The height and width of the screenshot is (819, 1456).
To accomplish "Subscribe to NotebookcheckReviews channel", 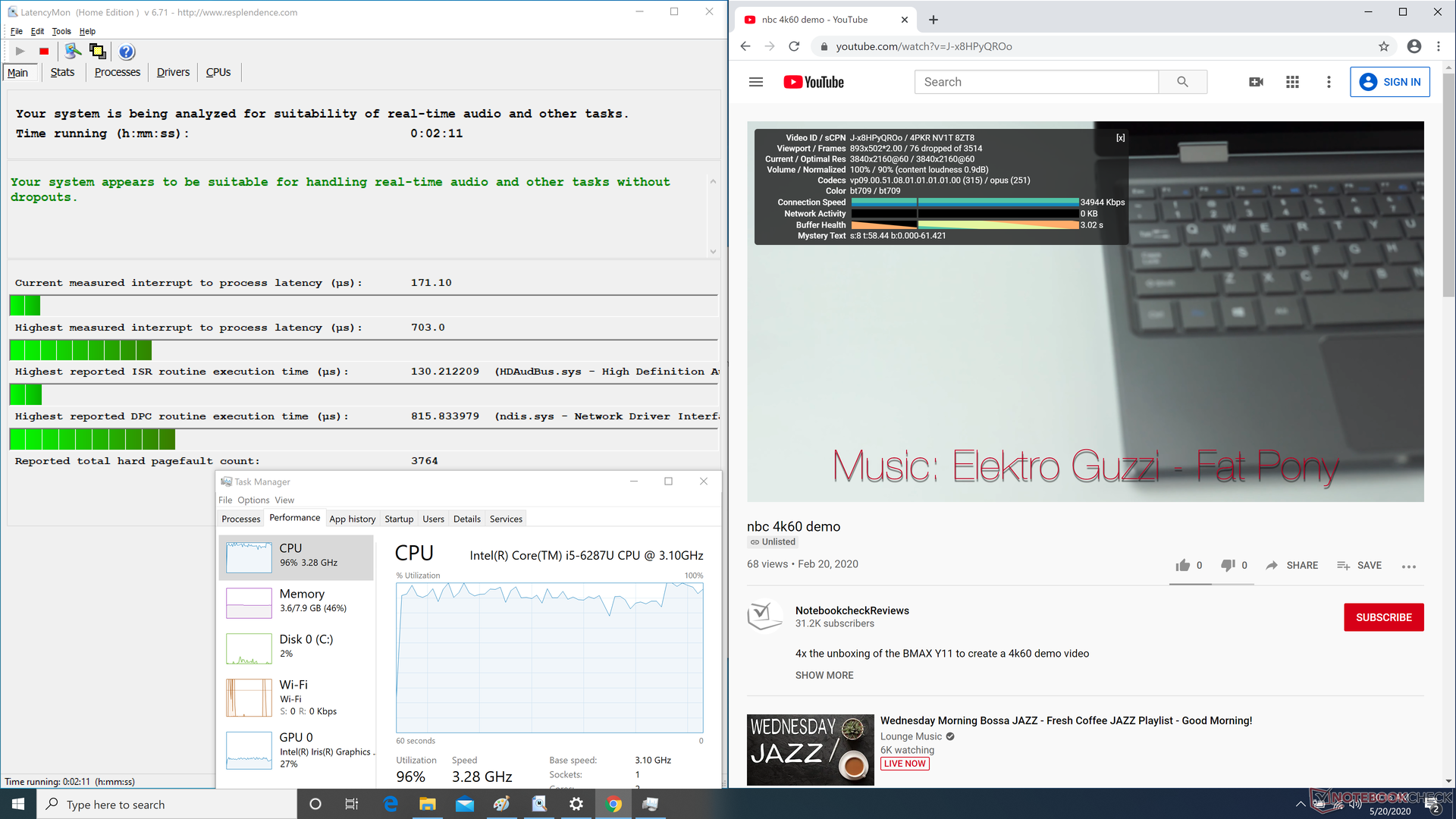I will click(x=1383, y=617).
